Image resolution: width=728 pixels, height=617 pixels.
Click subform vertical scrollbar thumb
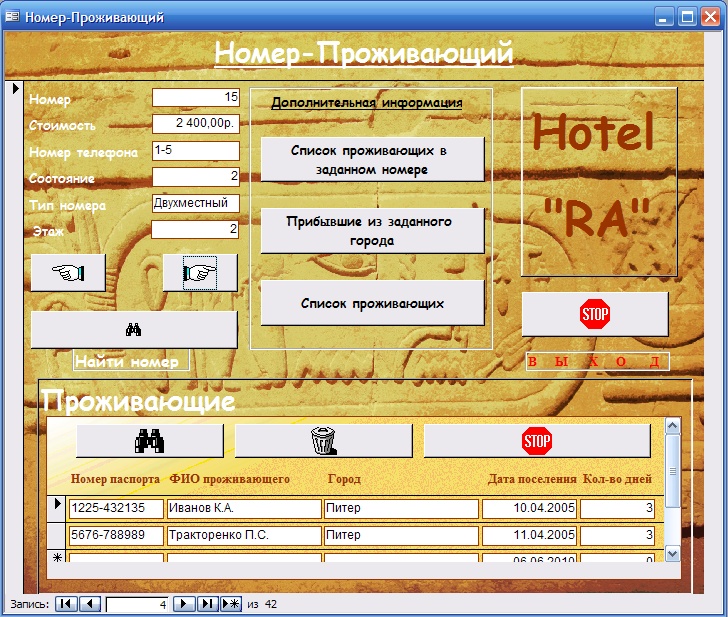click(672, 471)
